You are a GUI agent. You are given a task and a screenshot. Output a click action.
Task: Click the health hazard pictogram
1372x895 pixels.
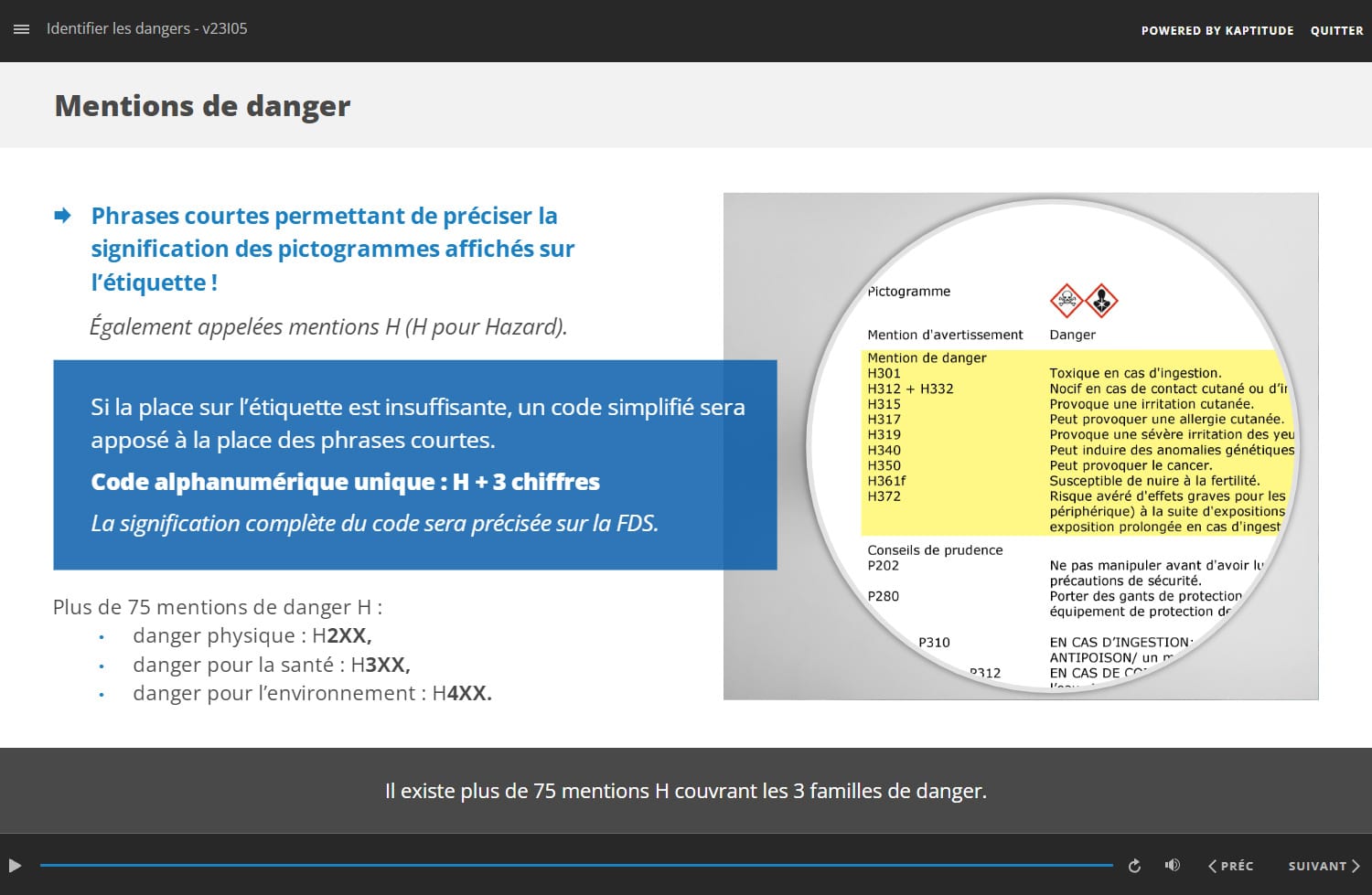click(1102, 300)
